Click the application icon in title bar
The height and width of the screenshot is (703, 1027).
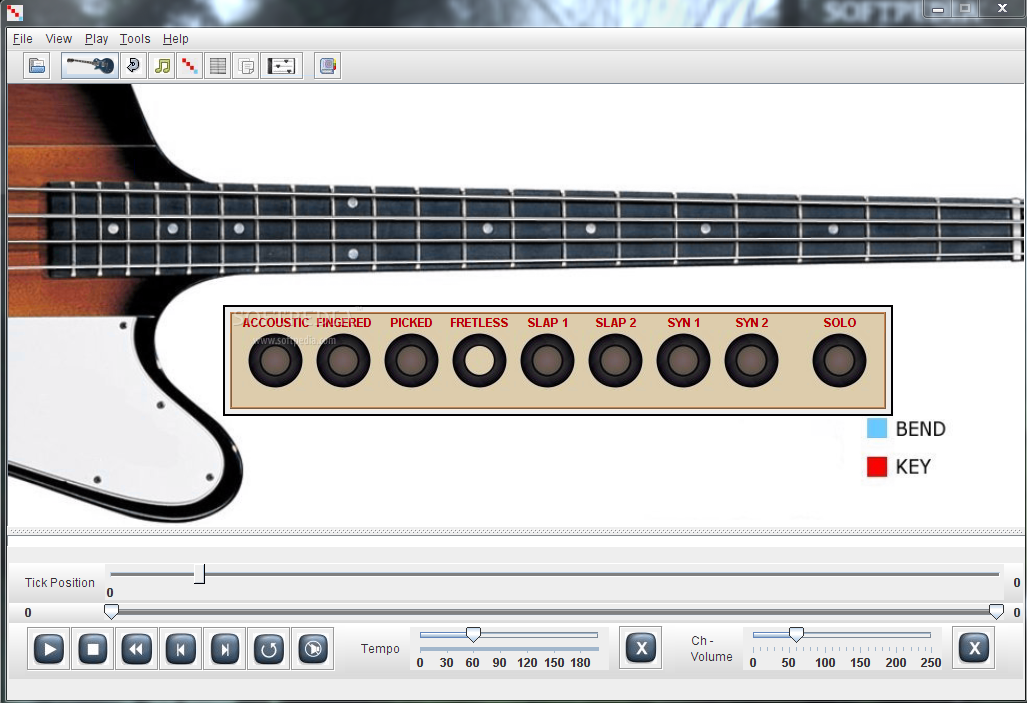point(14,12)
